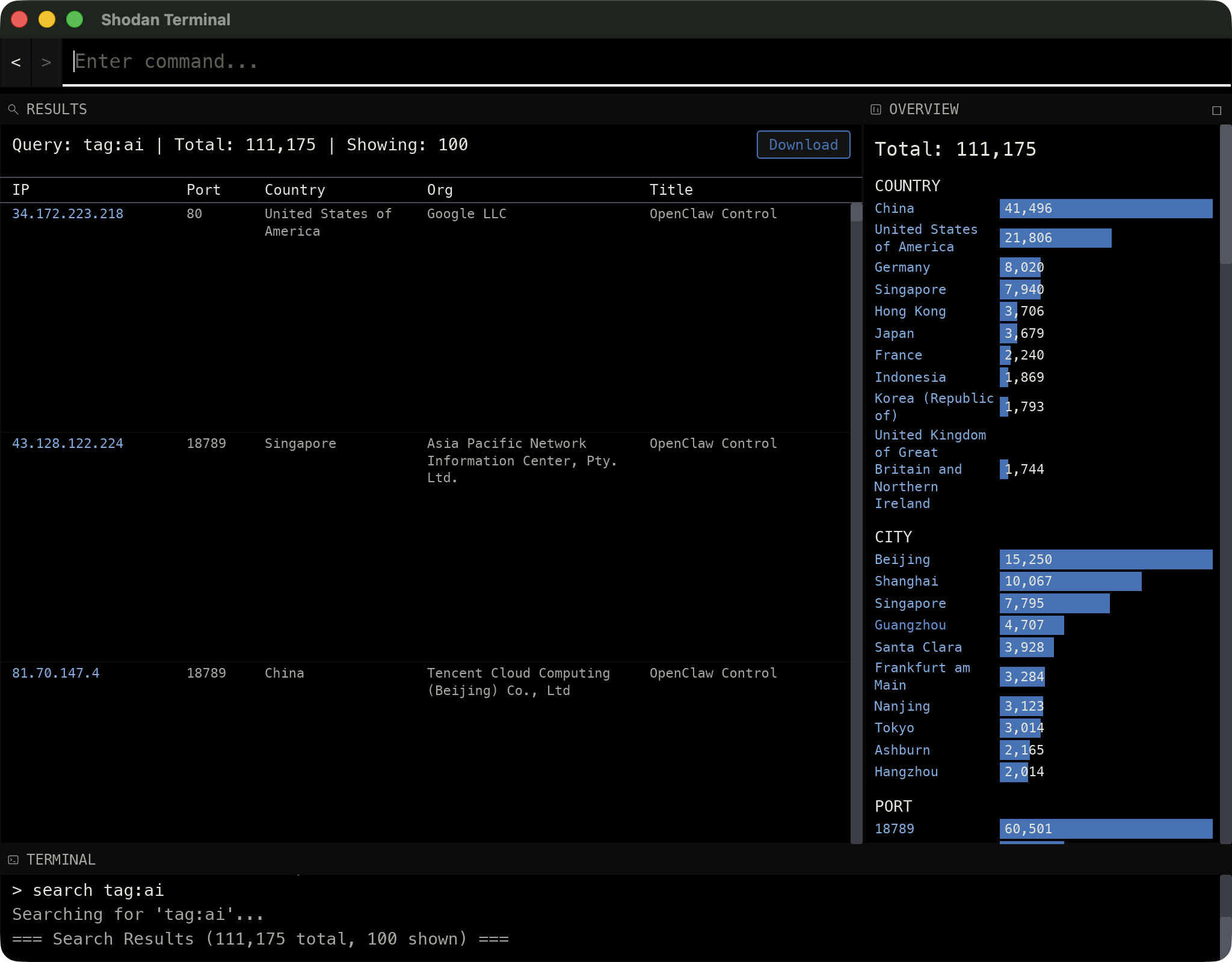This screenshot has width=1232, height=962.
Task: Click the green fullscreen window button
Action: (x=75, y=20)
